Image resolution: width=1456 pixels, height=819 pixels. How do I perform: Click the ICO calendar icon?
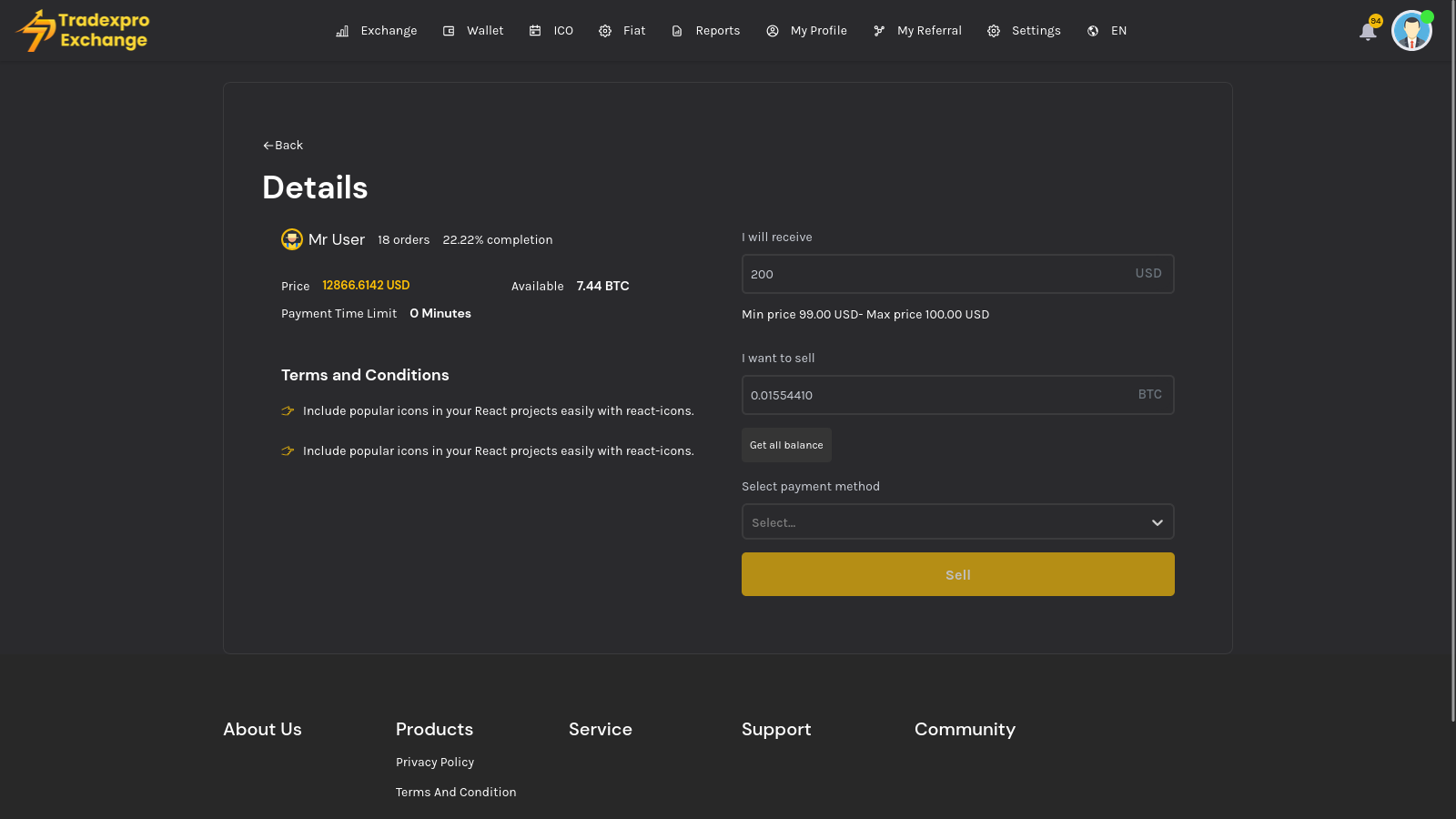535,31
